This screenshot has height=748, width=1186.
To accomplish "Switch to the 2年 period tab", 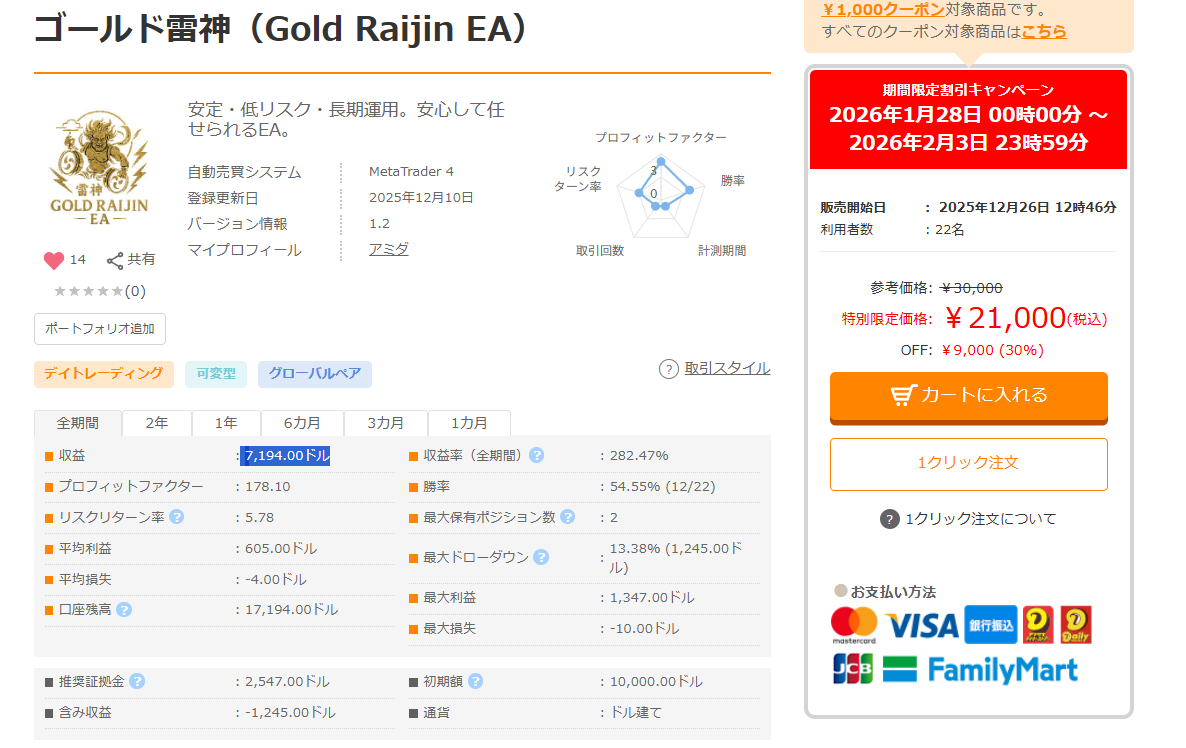I will [157, 423].
